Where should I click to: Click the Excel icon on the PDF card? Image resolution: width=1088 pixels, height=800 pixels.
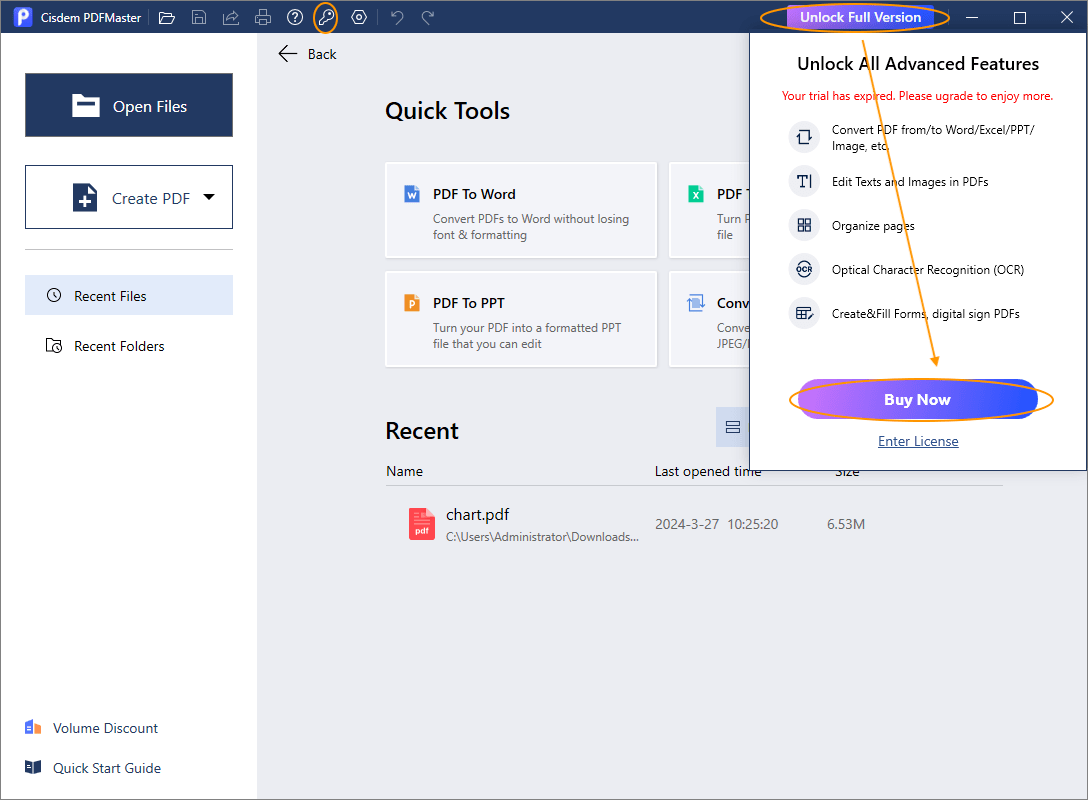(x=696, y=194)
